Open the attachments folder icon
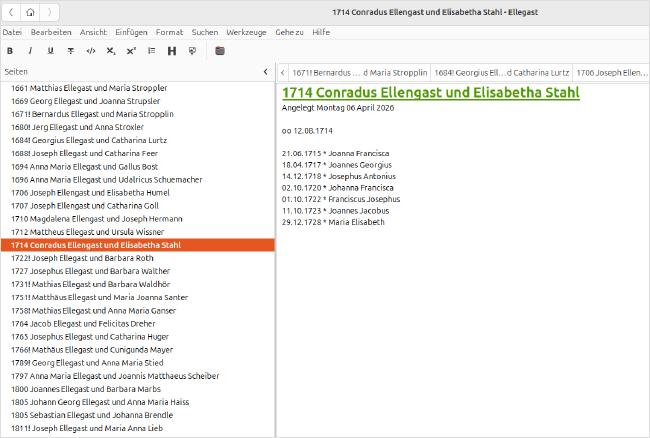Screen dimensions: 650x438 pos(220,51)
